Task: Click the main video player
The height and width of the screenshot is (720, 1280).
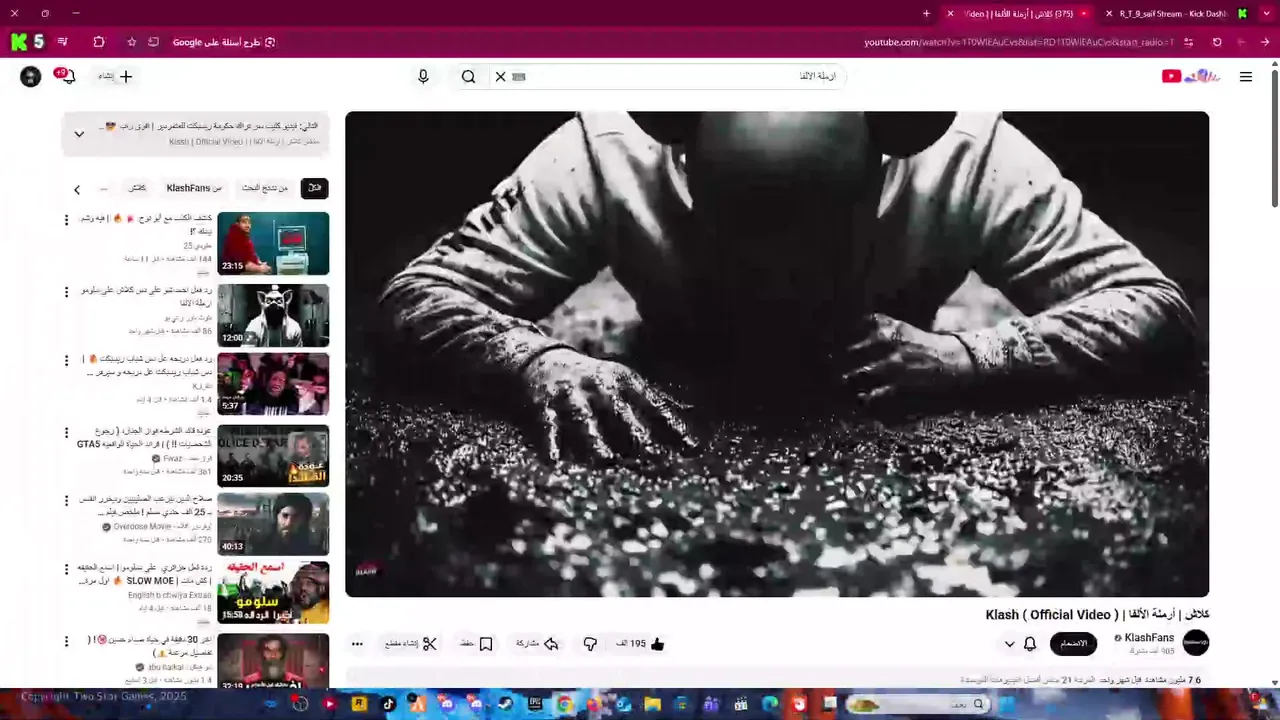Action: [777, 354]
